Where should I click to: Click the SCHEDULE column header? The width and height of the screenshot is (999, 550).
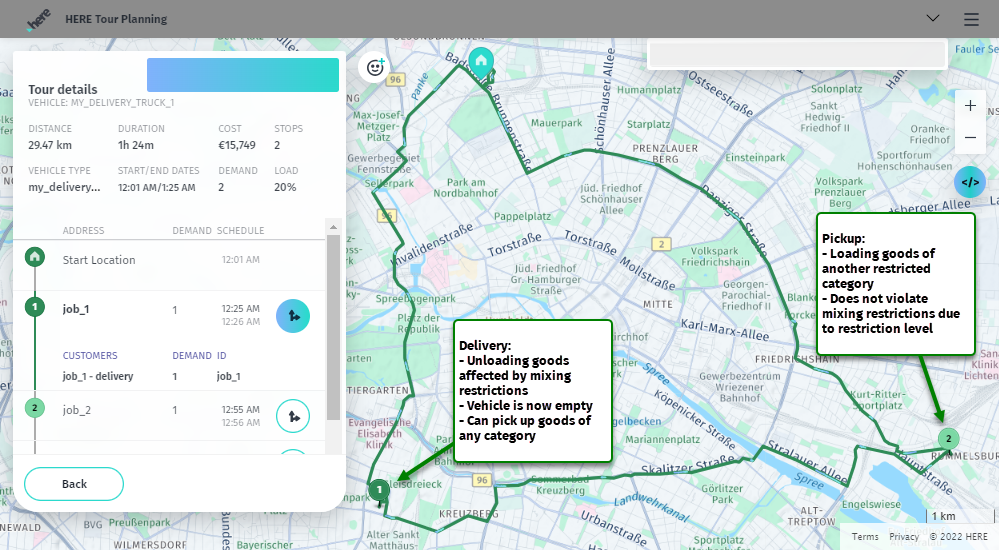(x=240, y=231)
